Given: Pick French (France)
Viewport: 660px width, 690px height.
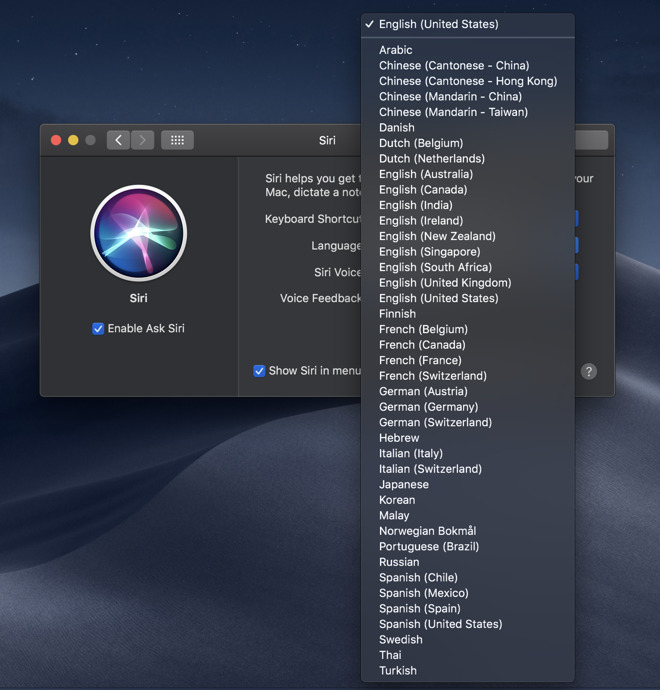Looking at the screenshot, I should point(468,360).
